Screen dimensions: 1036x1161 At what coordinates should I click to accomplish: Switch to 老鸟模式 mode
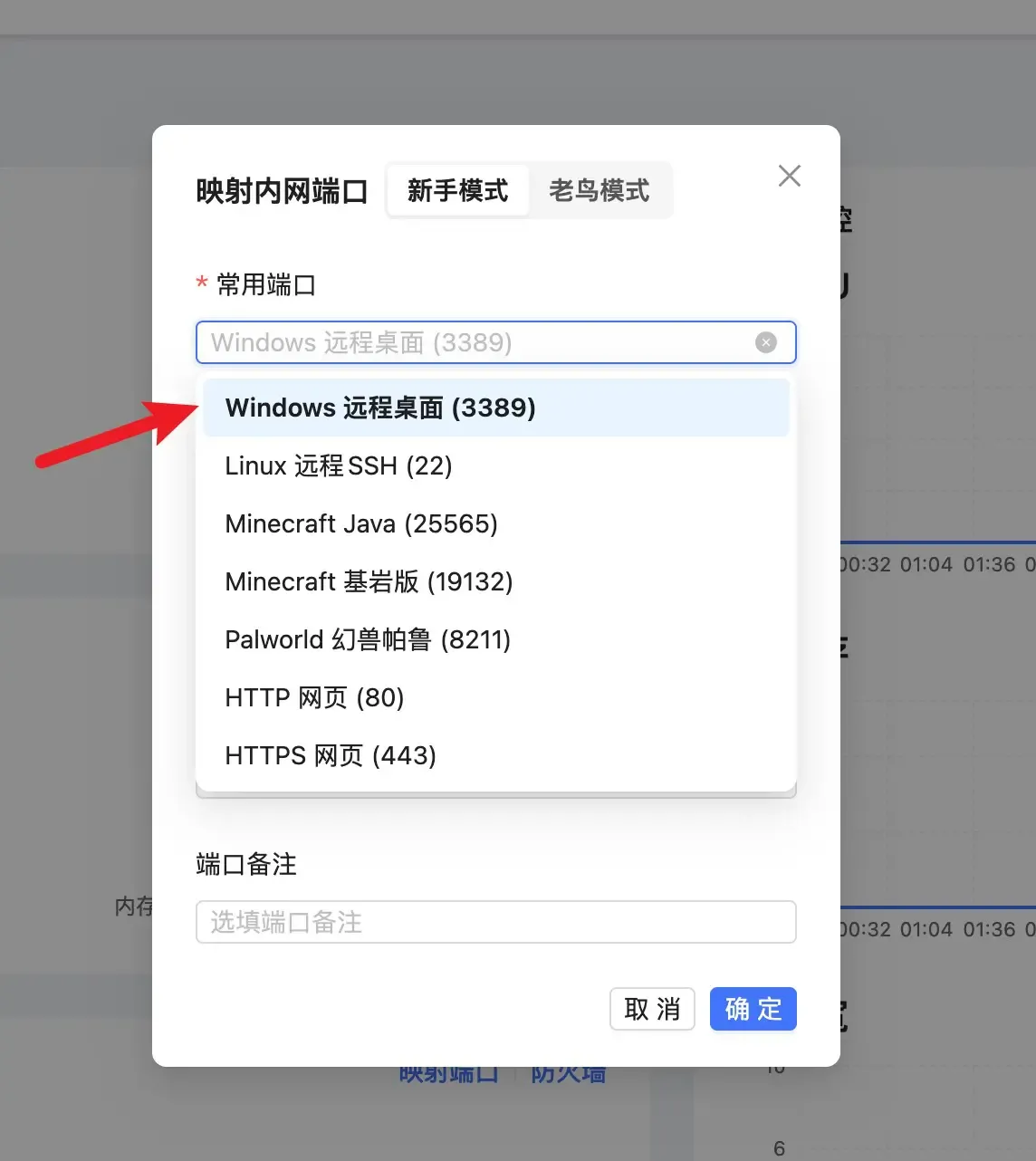pos(600,190)
